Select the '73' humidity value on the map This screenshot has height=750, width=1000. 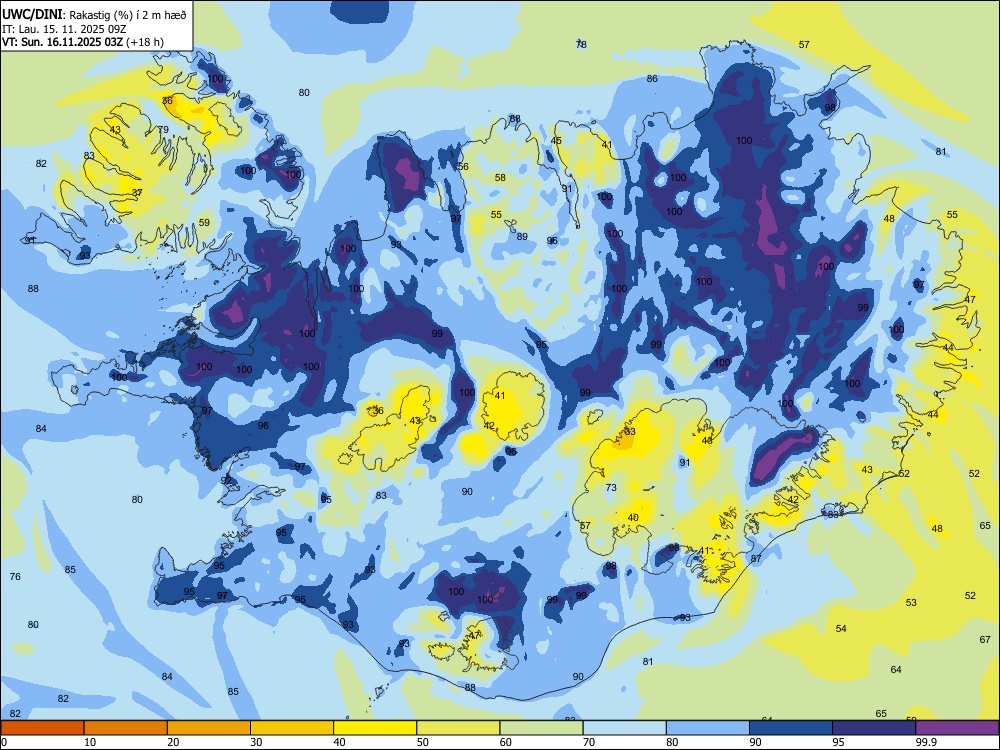[x=611, y=488]
